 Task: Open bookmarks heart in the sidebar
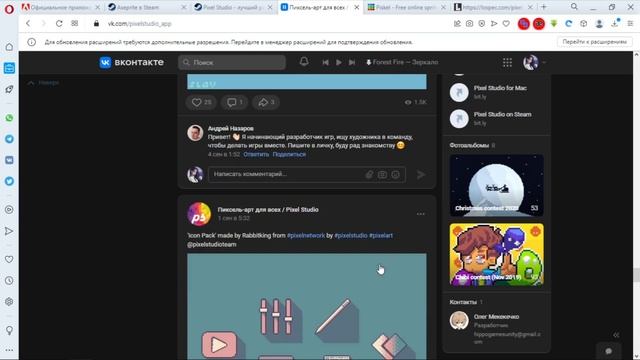9,259
